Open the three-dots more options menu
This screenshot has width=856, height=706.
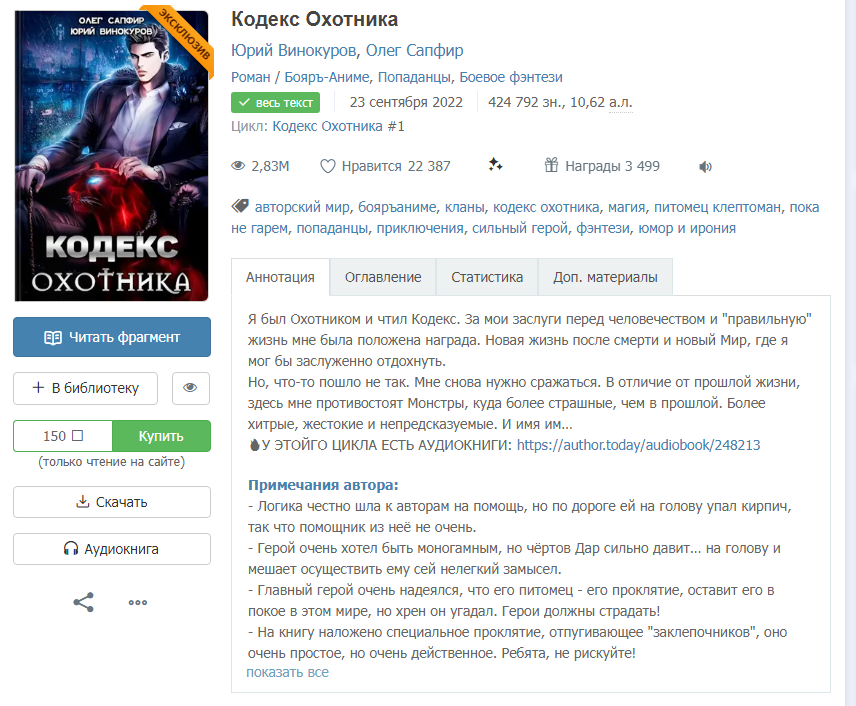138,603
